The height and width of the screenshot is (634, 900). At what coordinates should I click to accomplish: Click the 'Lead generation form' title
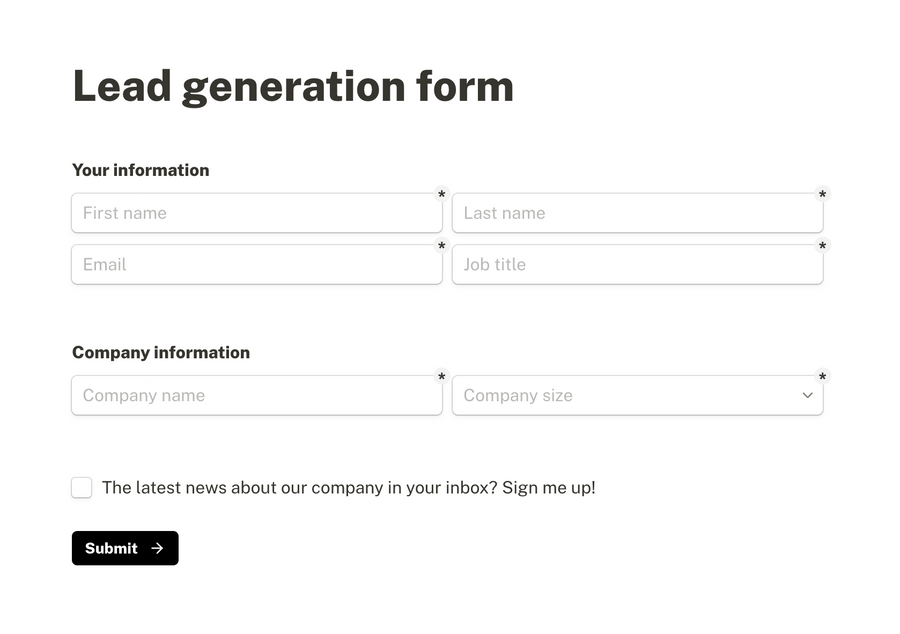click(x=293, y=86)
